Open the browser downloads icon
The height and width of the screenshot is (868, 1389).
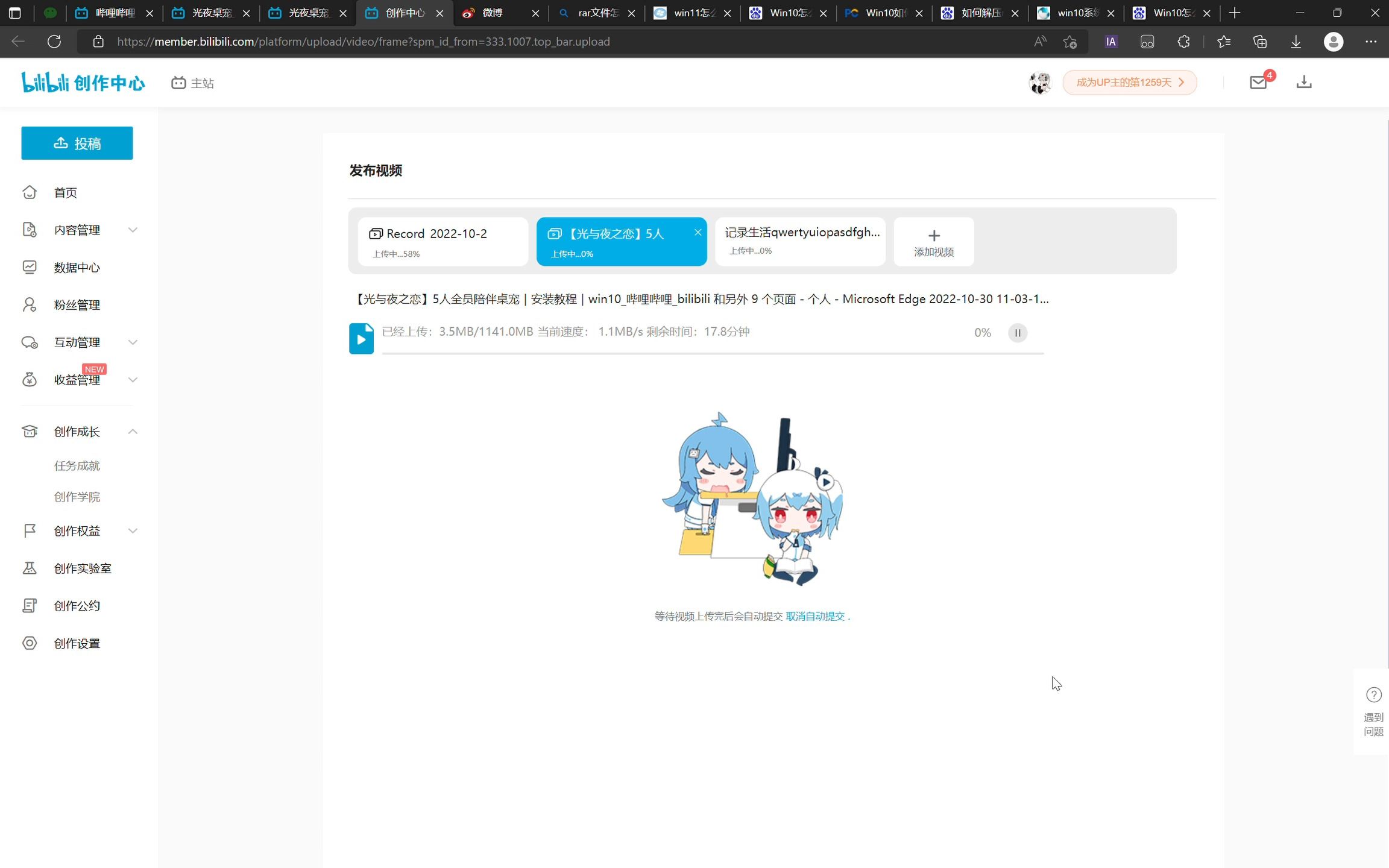[1296, 42]
